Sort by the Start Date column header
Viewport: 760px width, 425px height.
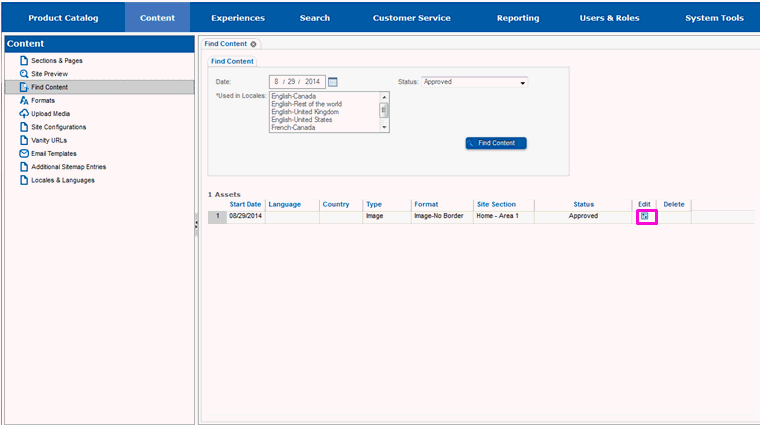pos(245,205)
